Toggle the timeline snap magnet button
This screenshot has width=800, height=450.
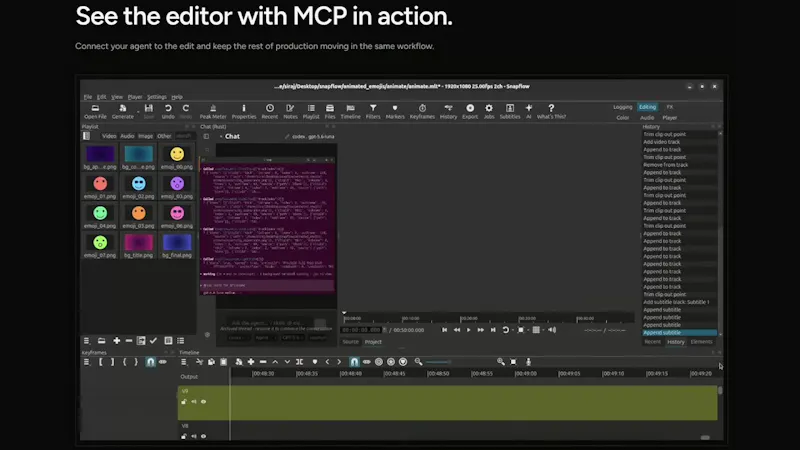(x=354, y=362)
